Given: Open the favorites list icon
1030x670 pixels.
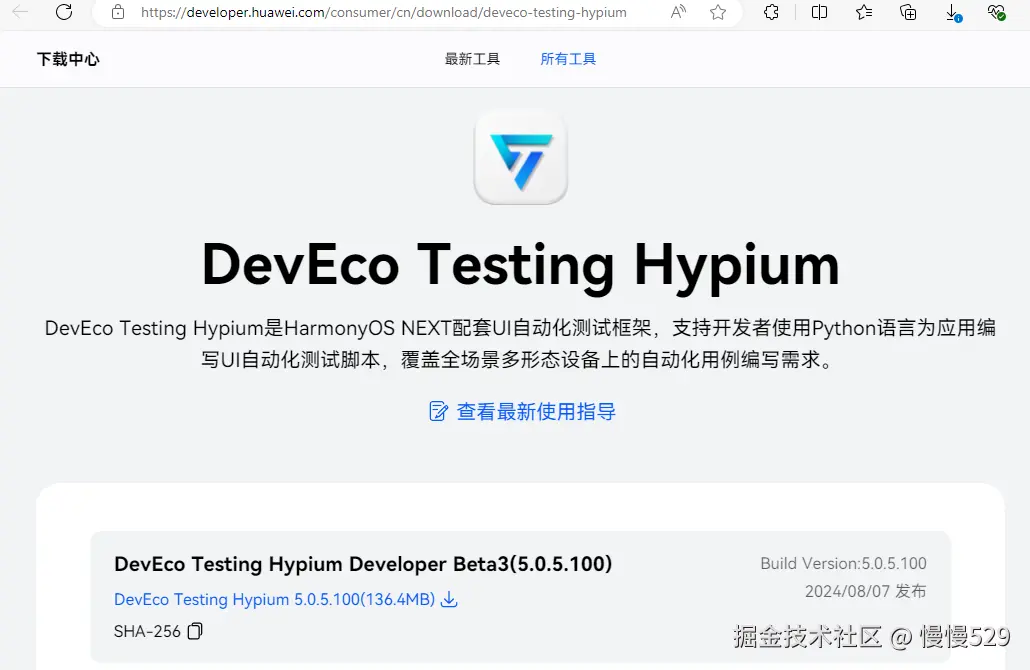Looking at the screenshot, I should coord(864,12).
